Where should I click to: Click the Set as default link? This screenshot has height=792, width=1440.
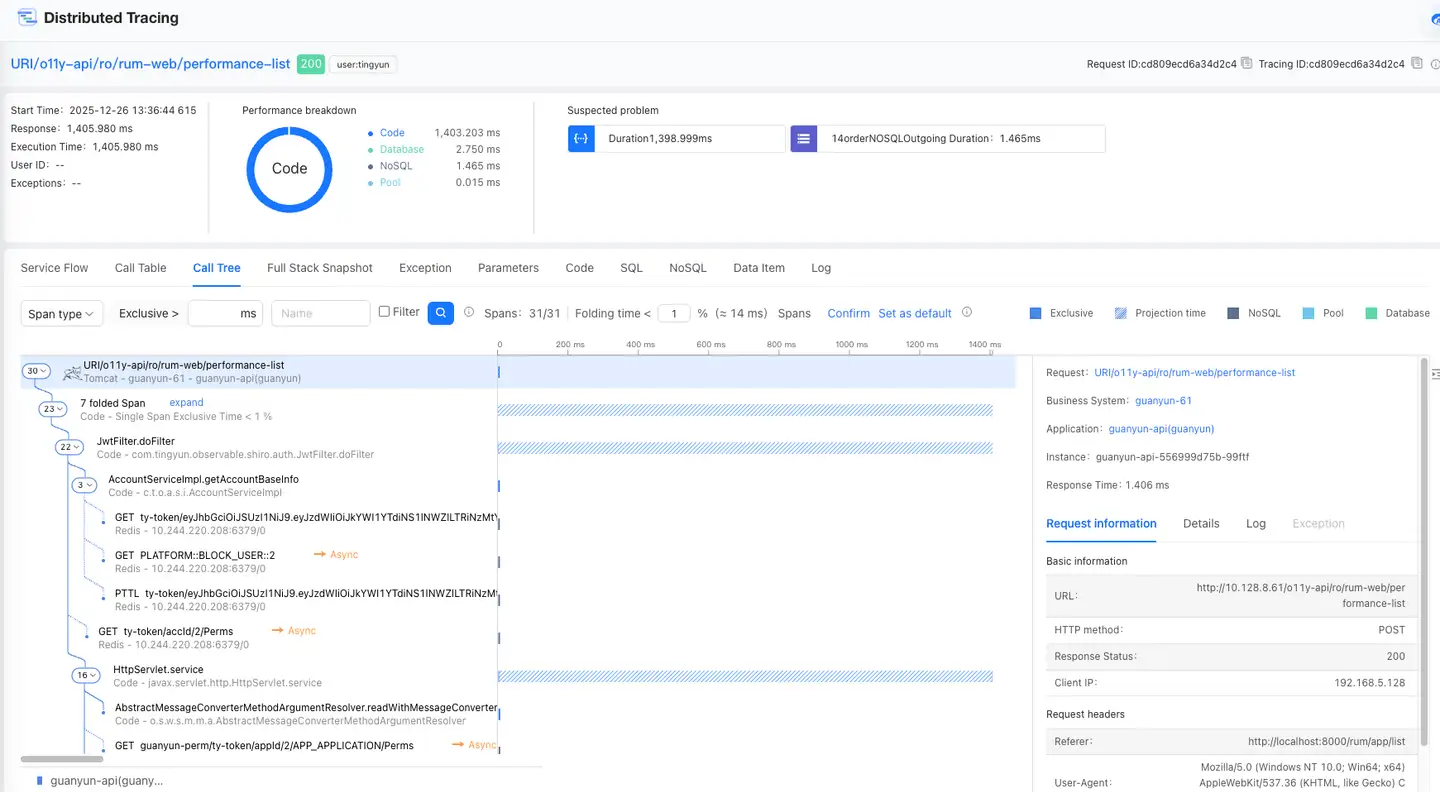tap(914, 314)
